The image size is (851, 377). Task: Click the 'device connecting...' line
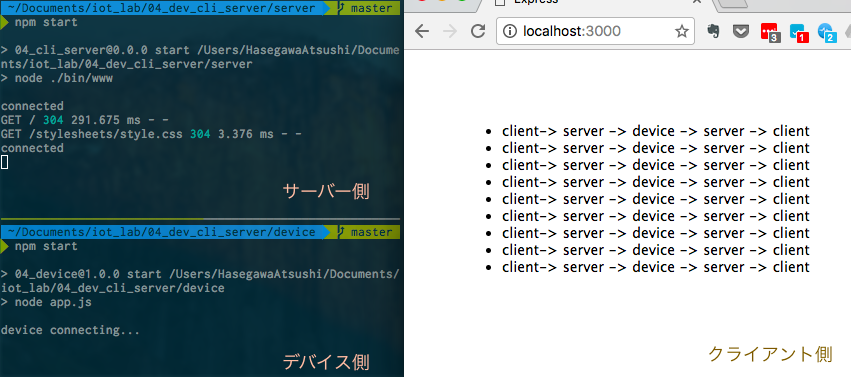click(71, 330)
